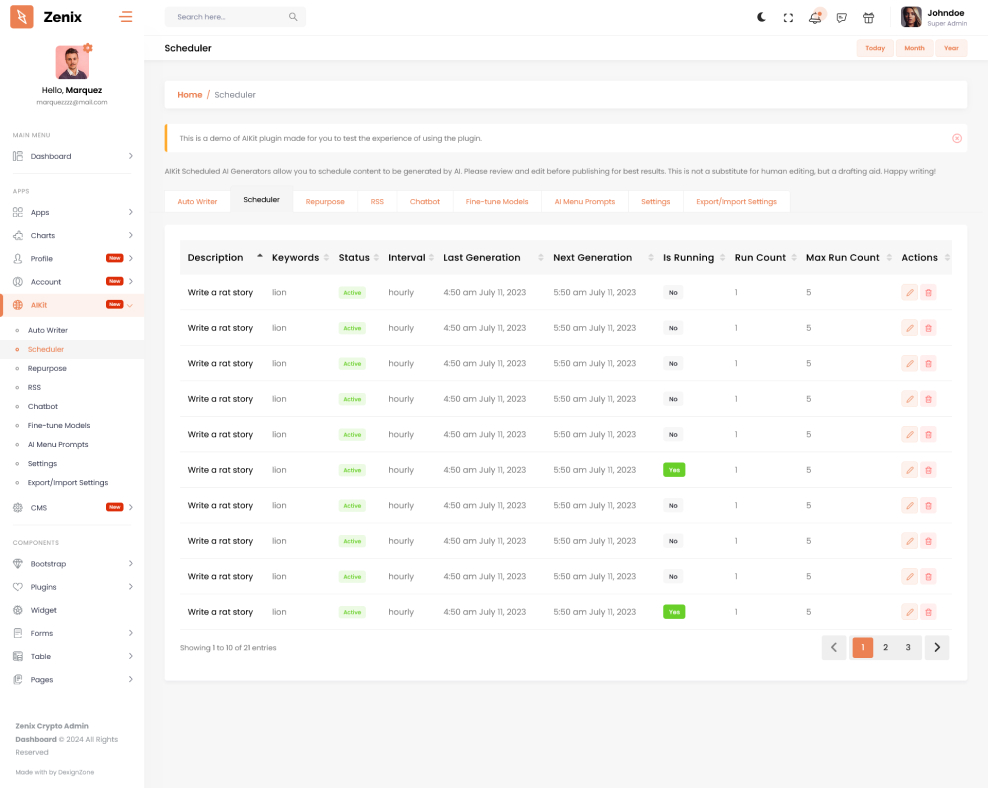Open the chat messages icon
988x788 pixels.
click(842, 17)
